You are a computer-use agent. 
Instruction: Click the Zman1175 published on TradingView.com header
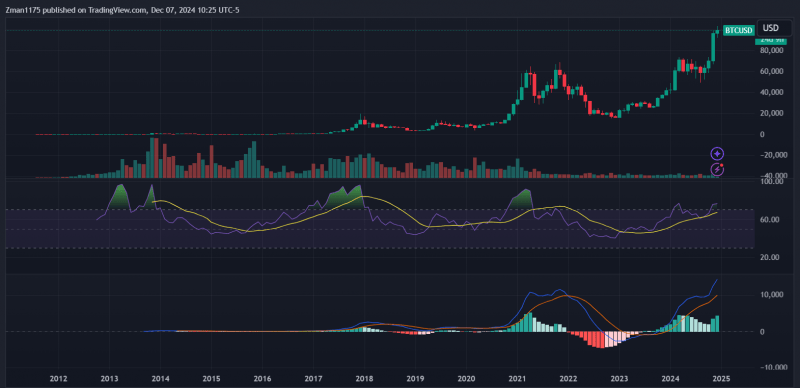point(123,10)
